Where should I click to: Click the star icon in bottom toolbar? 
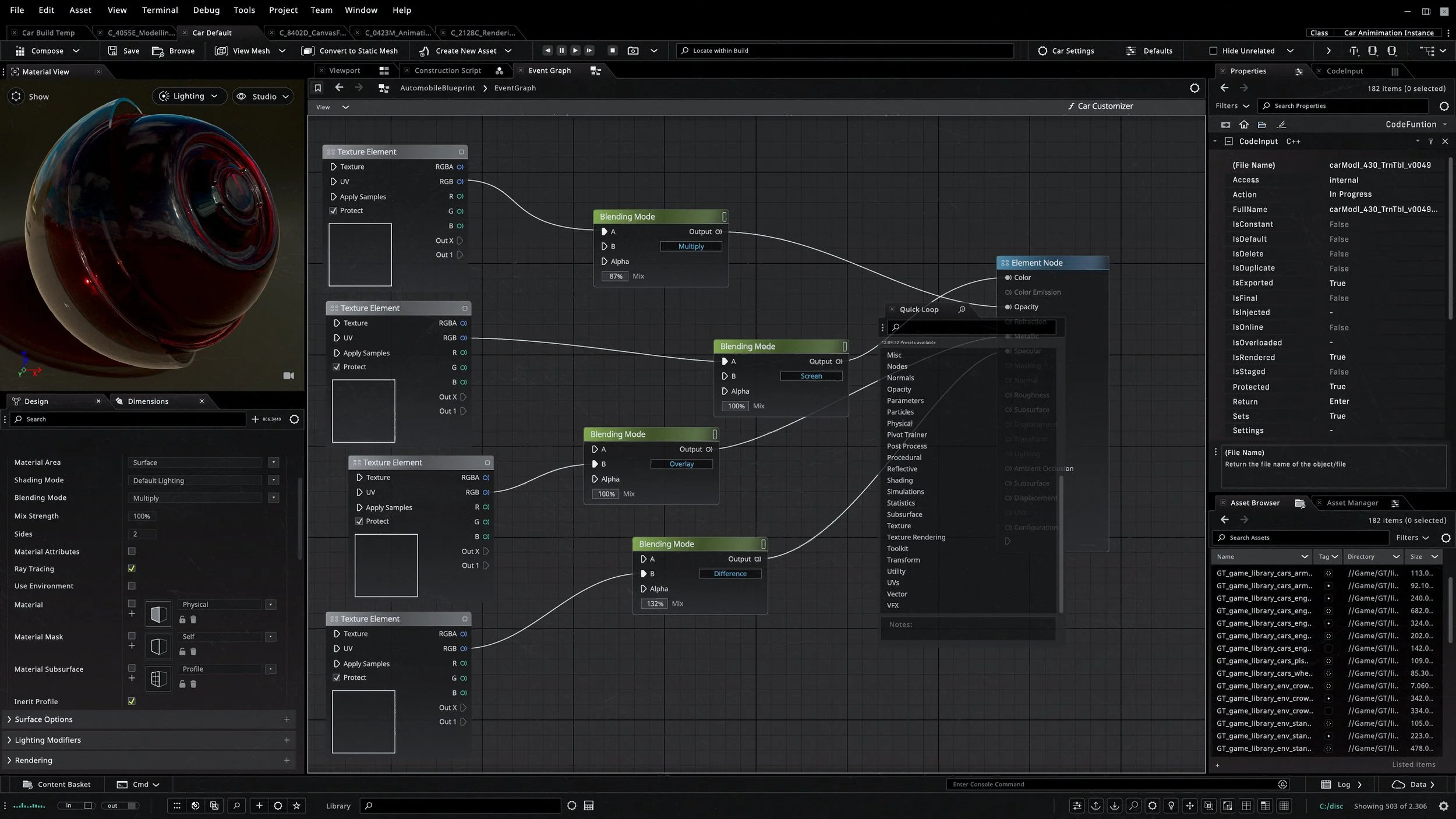[x=296, y=806]
